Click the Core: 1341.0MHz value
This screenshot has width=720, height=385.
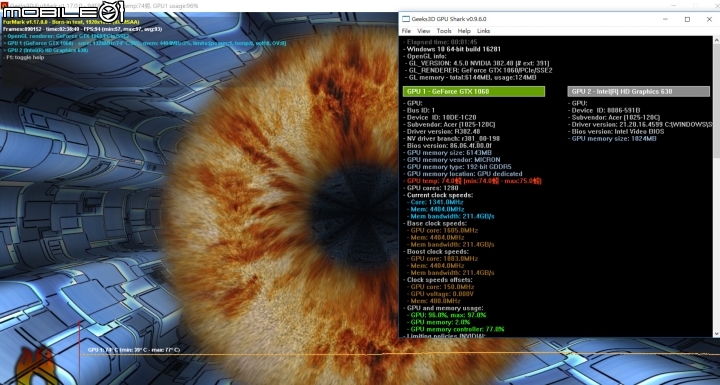tap(435, 202)
